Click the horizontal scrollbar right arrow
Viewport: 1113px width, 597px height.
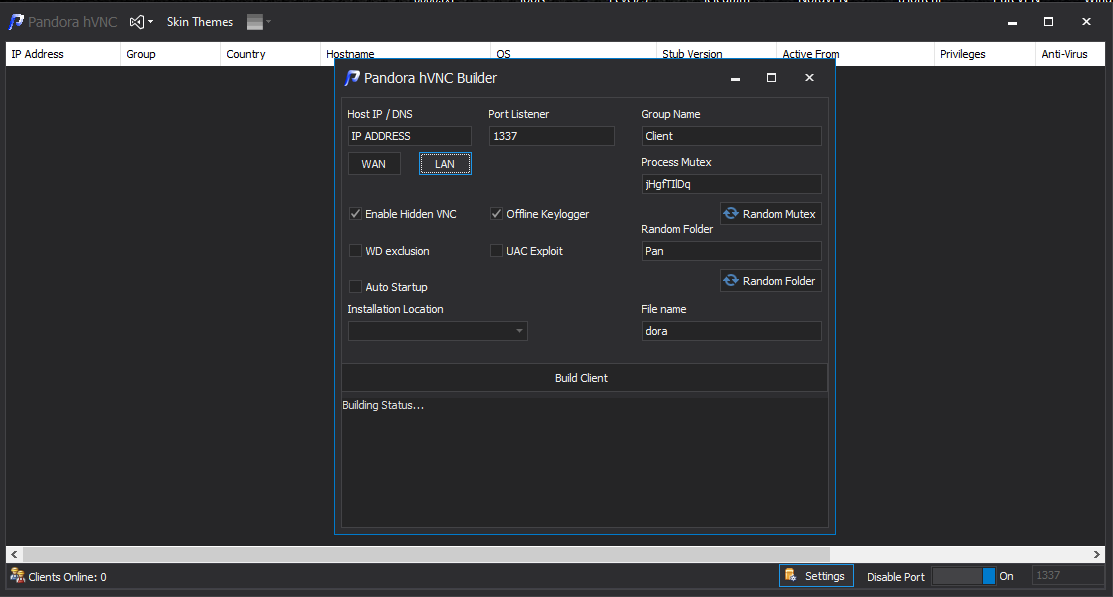tap(1097, 554)
